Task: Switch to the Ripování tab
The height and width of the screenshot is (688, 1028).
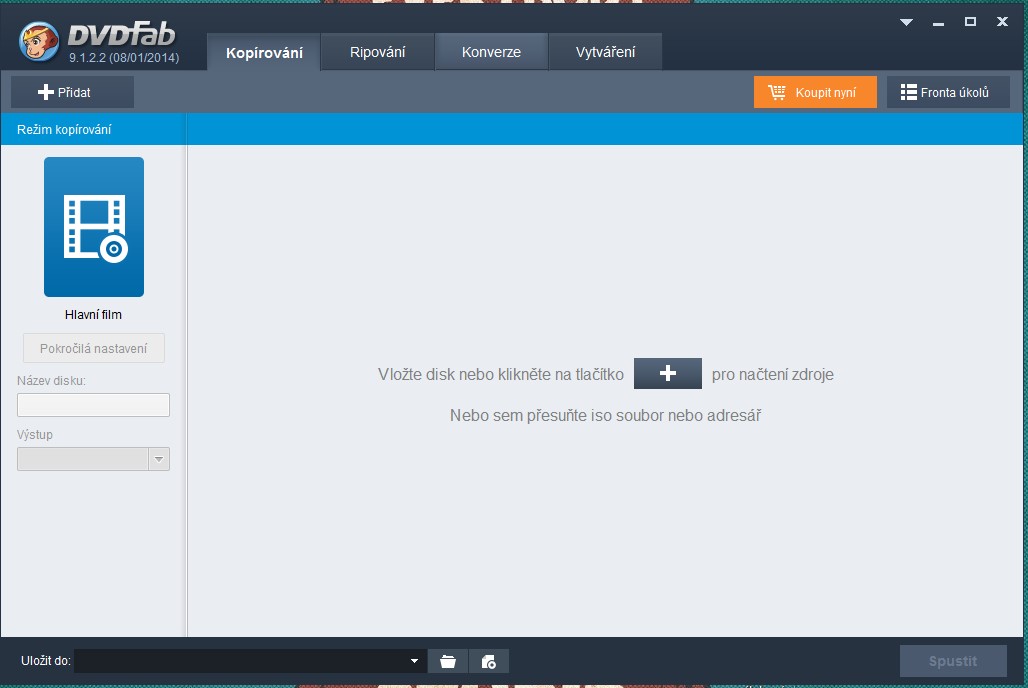Action: (378, 52)
